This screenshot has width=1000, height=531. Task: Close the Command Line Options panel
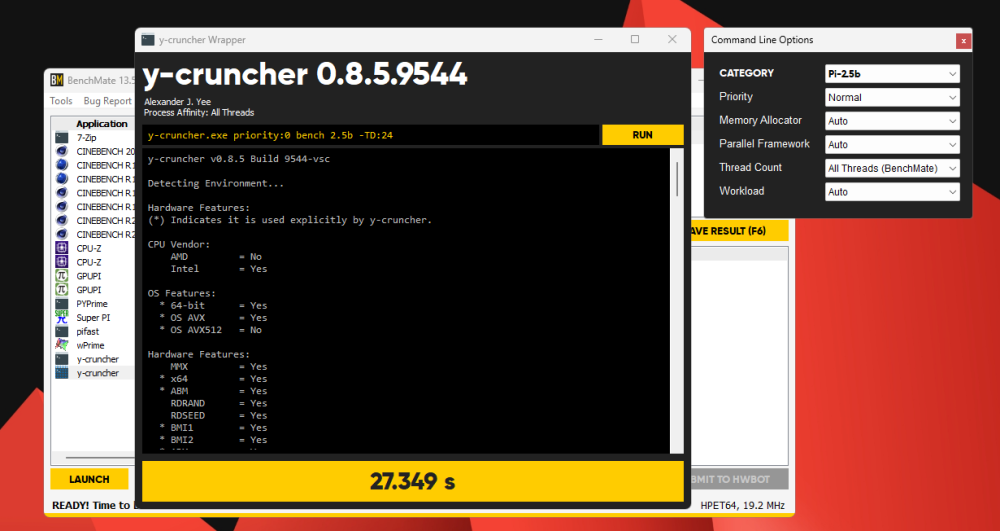[x=963, y=41]
